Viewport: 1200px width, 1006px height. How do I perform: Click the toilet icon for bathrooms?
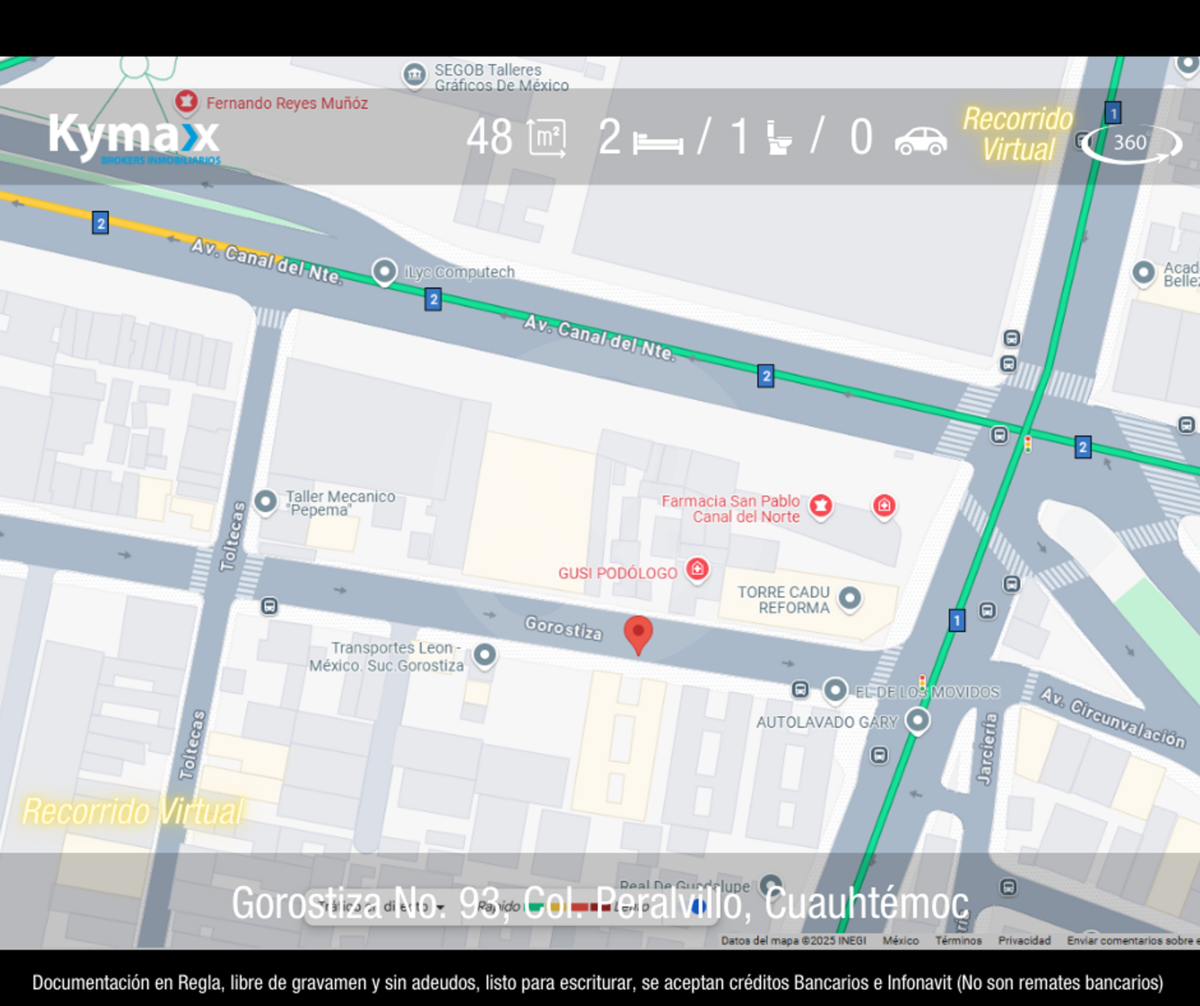click(x=780, y=138)
